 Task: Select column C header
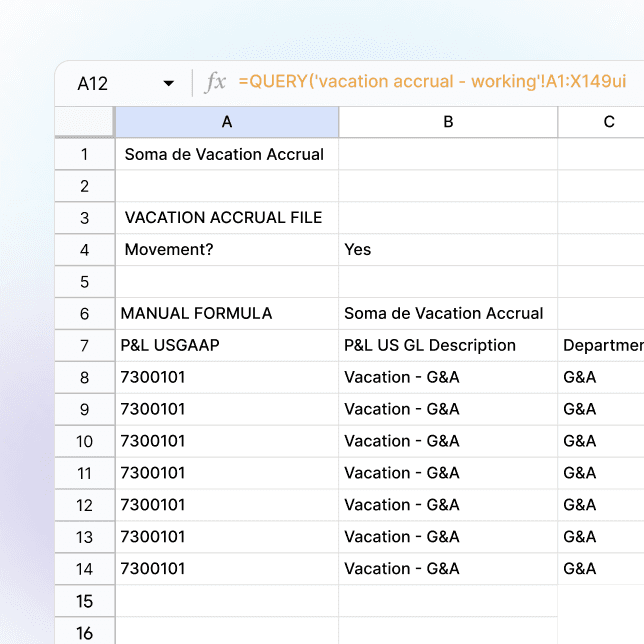pyautogui.click(x=601, y=122)
